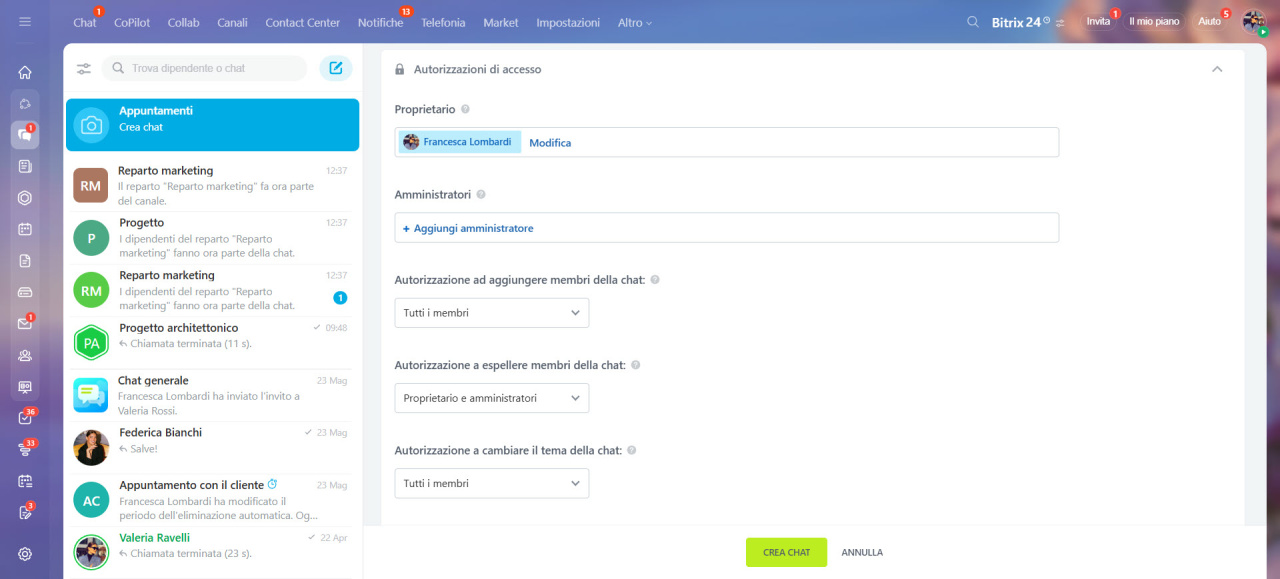
Task: Go to the Market tab
Action: pos(501,22)
